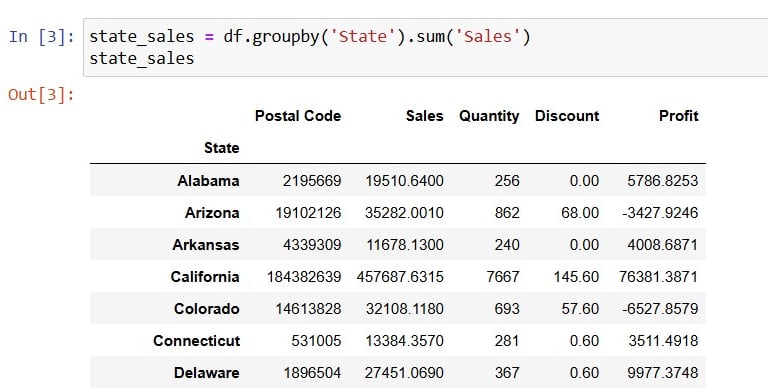The width and height of the screenshot is (768, 392).
Task: Click the Discount column header
Action: click(567, 116)
